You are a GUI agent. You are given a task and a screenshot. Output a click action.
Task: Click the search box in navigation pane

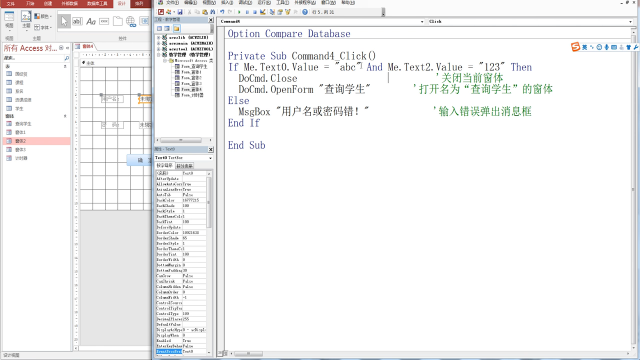point(33,58)
